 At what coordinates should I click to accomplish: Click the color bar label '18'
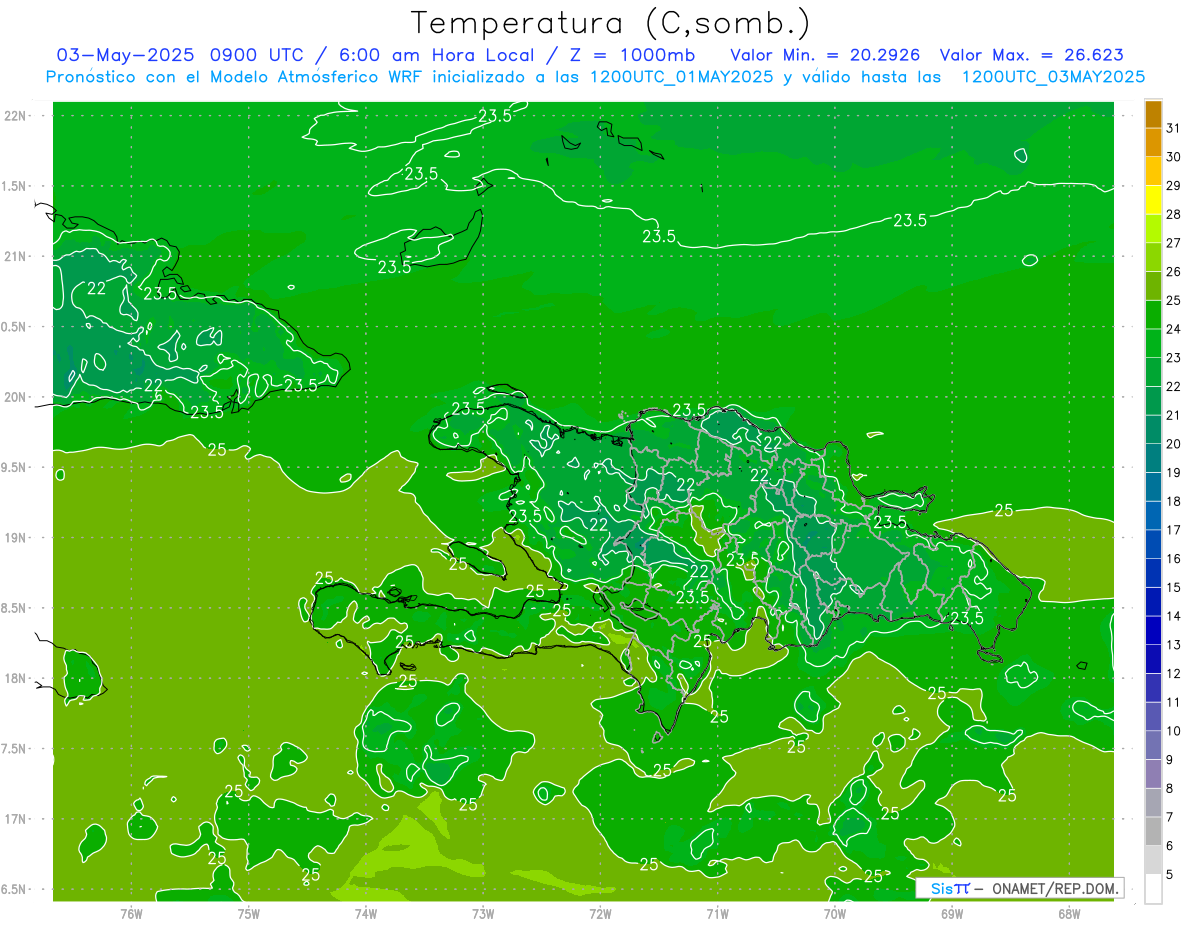coord(1174,501)
